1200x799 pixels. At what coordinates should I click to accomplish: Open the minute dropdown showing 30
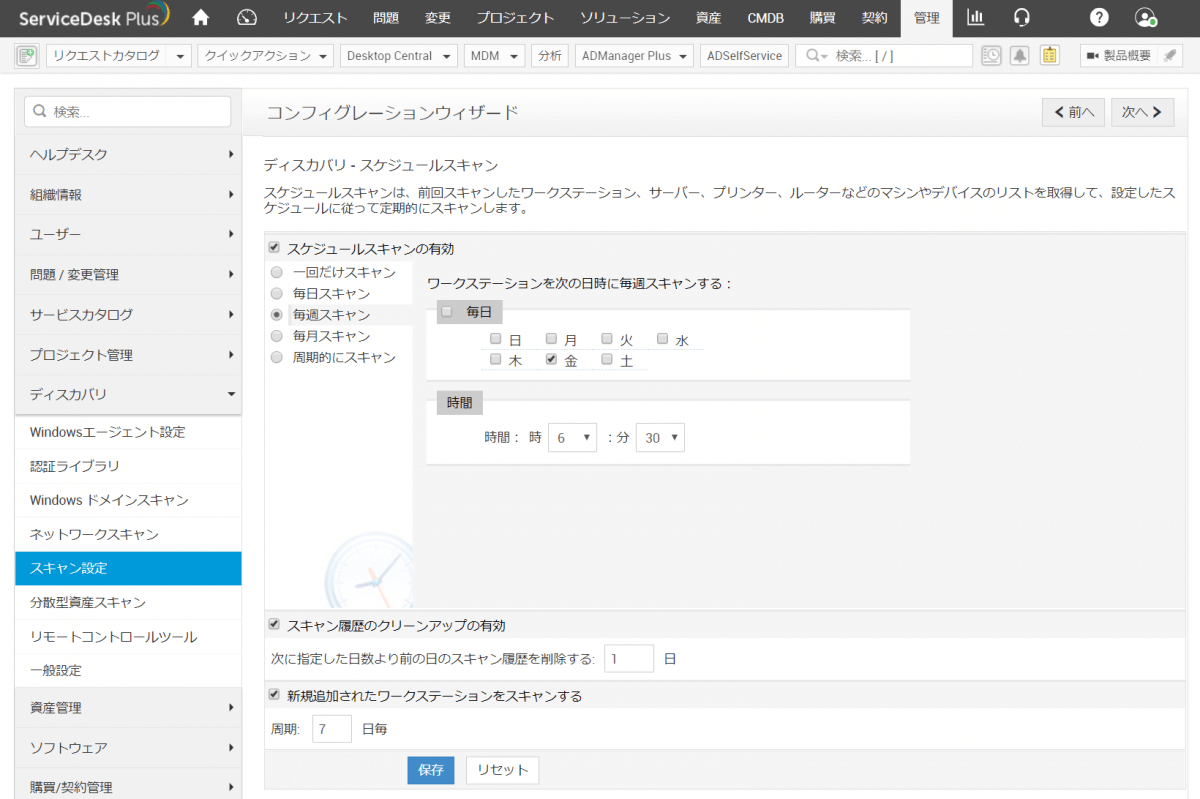660,437
